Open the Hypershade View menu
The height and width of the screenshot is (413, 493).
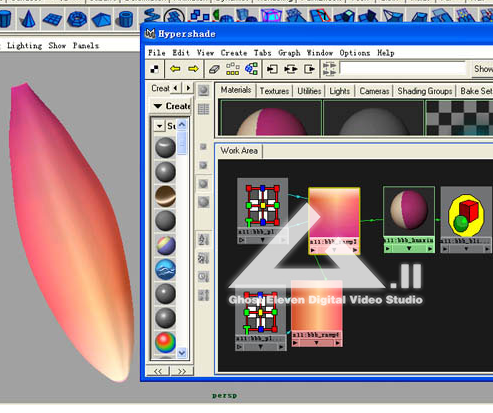click(x=205, y=53)
